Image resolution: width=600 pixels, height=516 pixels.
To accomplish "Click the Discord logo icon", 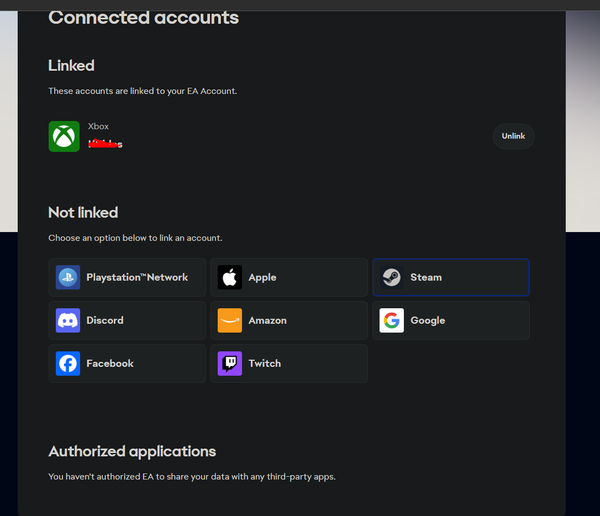I will [68, 320].
